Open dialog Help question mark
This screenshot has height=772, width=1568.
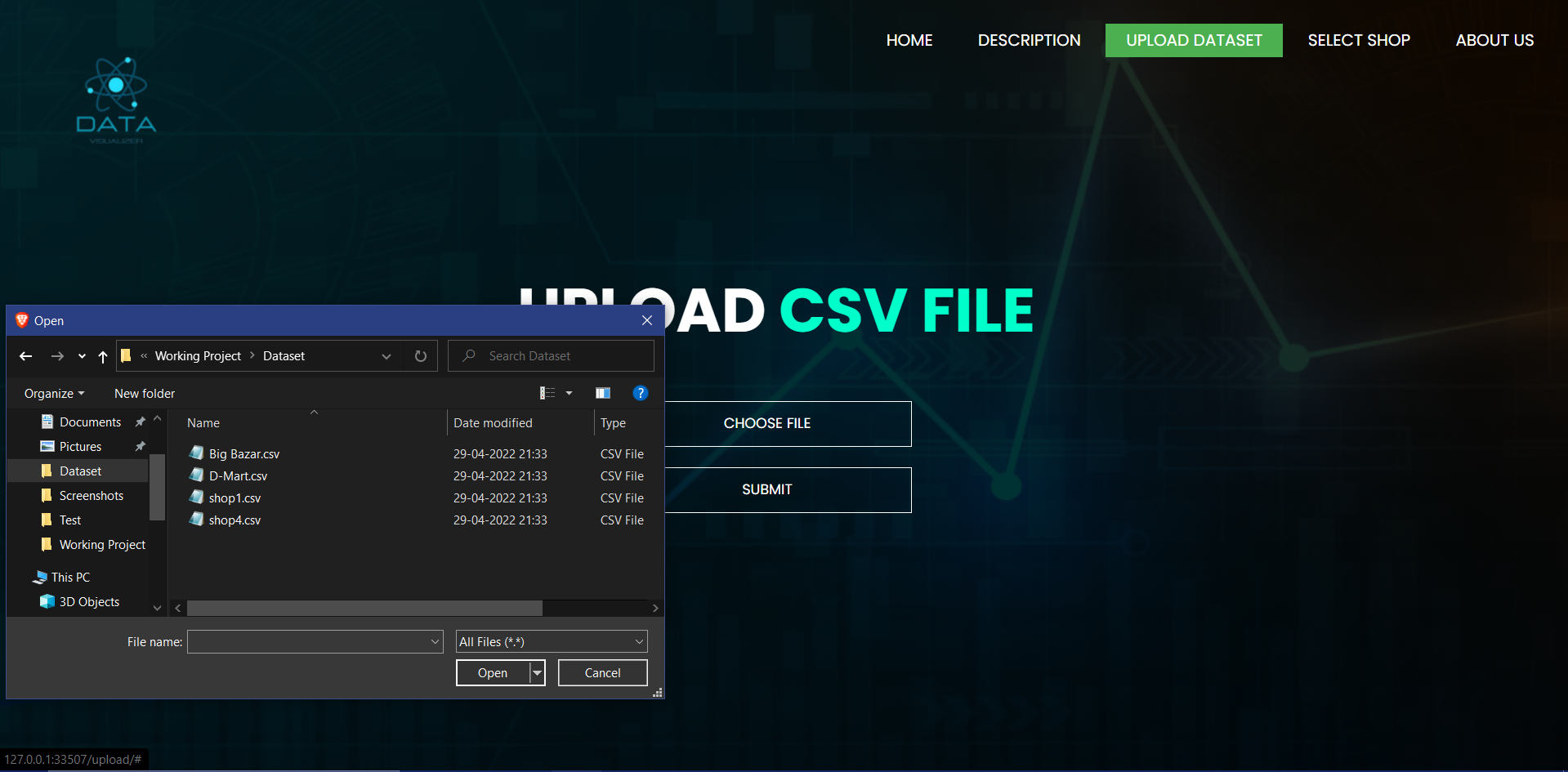641,393
